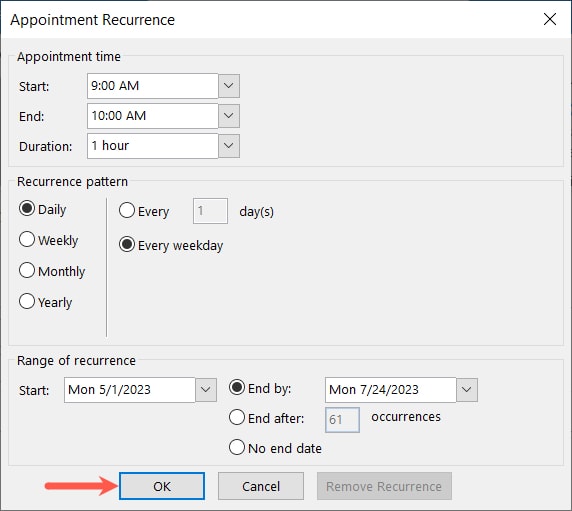Click the Mon 7/24/2023 end date field

(x=390, y=390)
